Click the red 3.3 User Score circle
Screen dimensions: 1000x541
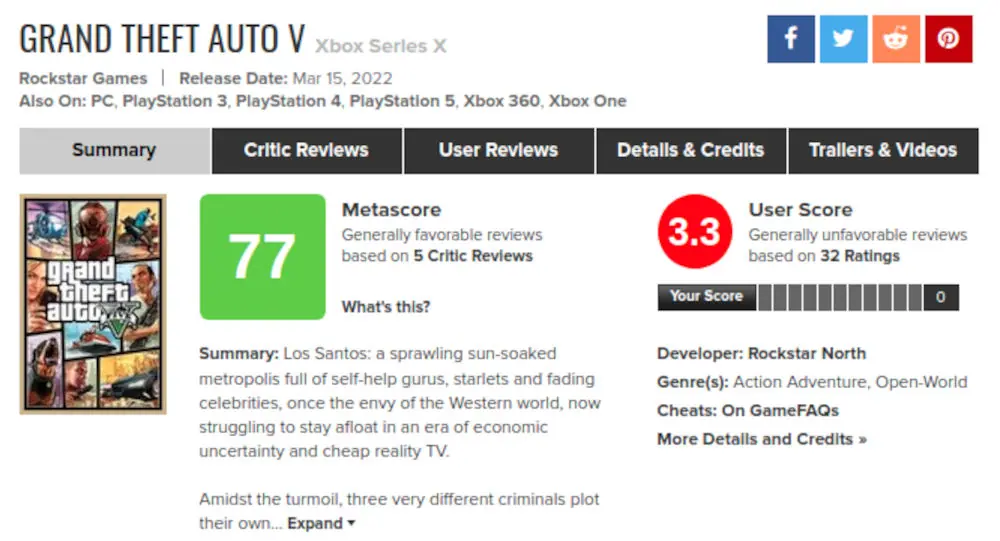[x=694, y=233]
